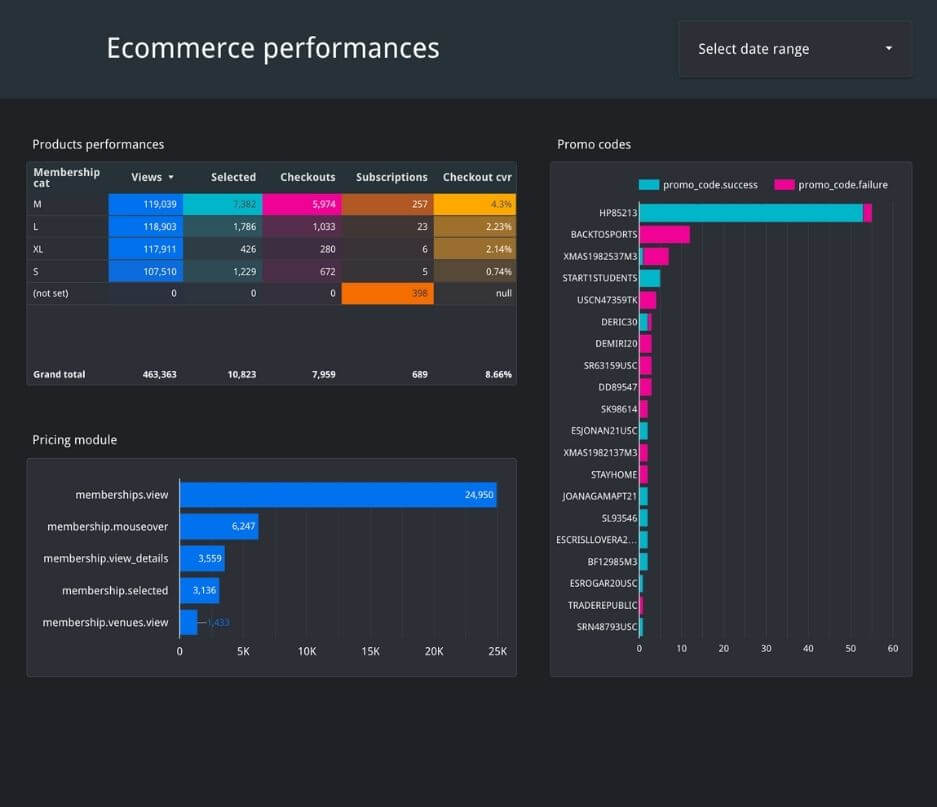This screenshot has width=937, height=807.
Task: Sort by Checkout cvr column header
Action: [477, 177]
